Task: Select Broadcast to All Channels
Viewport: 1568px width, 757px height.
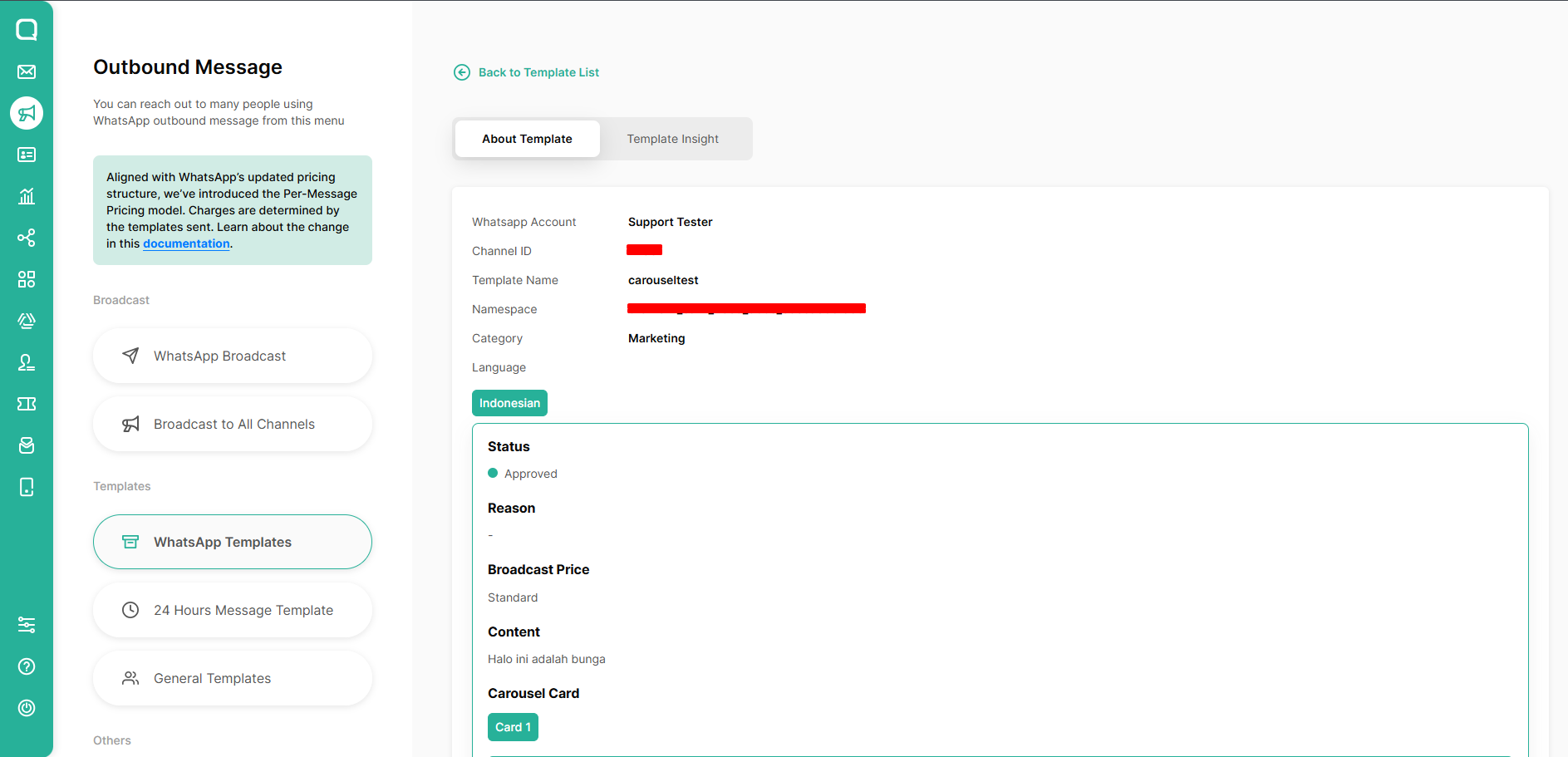Action: (233, 424)
